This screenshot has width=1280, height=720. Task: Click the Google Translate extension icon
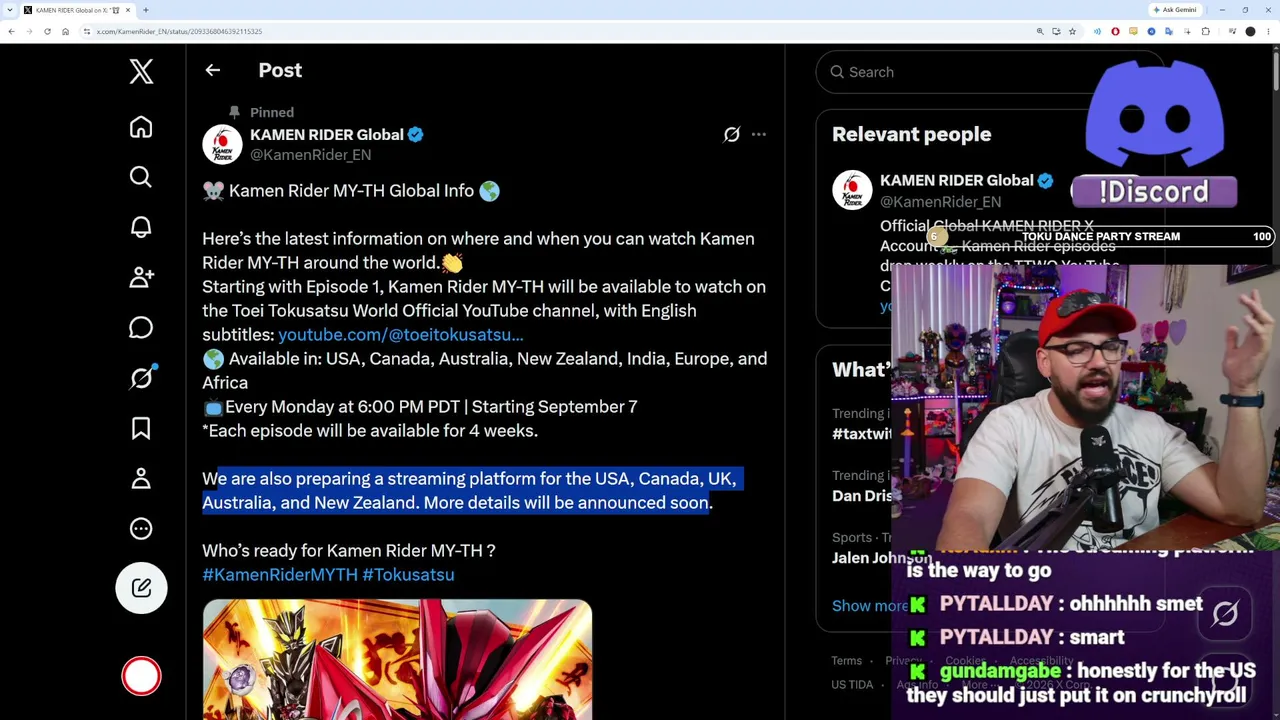[x=1168, y=32]
